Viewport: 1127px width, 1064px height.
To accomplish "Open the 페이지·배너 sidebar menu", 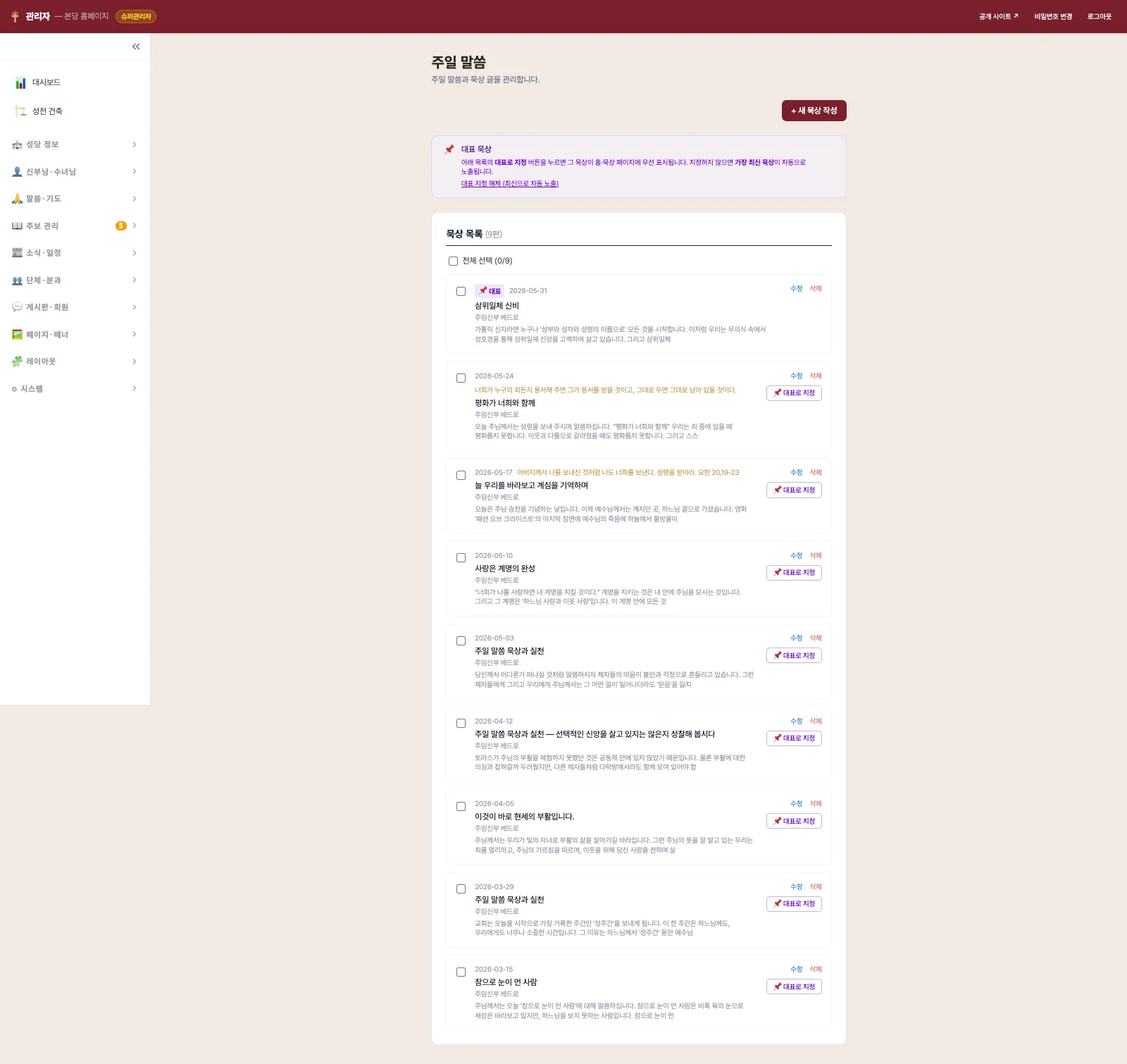I will 75,335.
